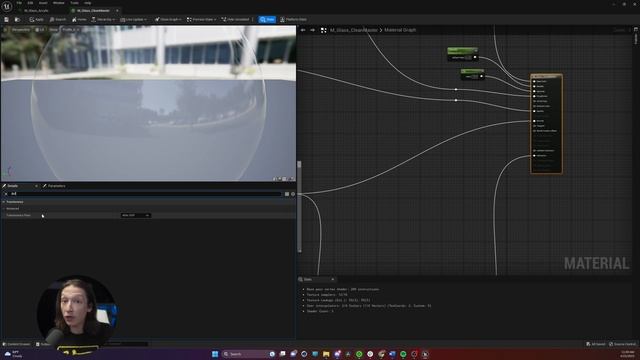Open the Asset menu
Viewport: 640px width, 360px height.
pos(43,3)
